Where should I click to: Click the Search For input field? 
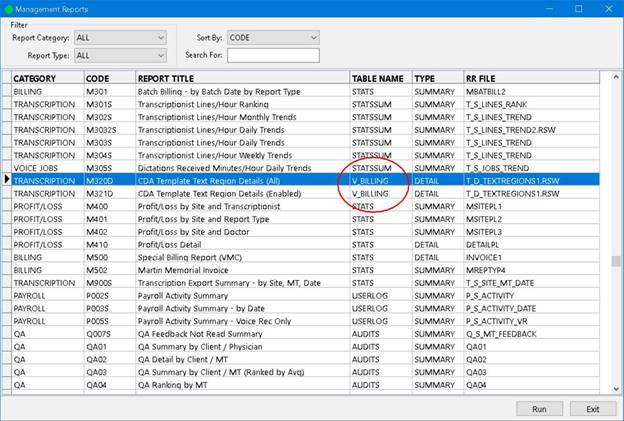[272, 55]
